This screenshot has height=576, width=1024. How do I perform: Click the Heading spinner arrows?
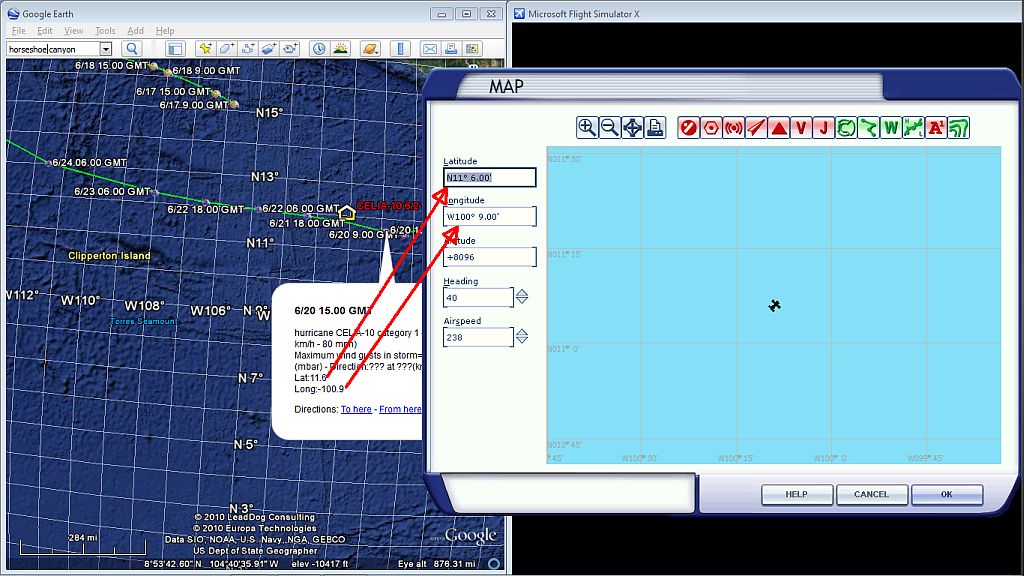click(522, 297)
